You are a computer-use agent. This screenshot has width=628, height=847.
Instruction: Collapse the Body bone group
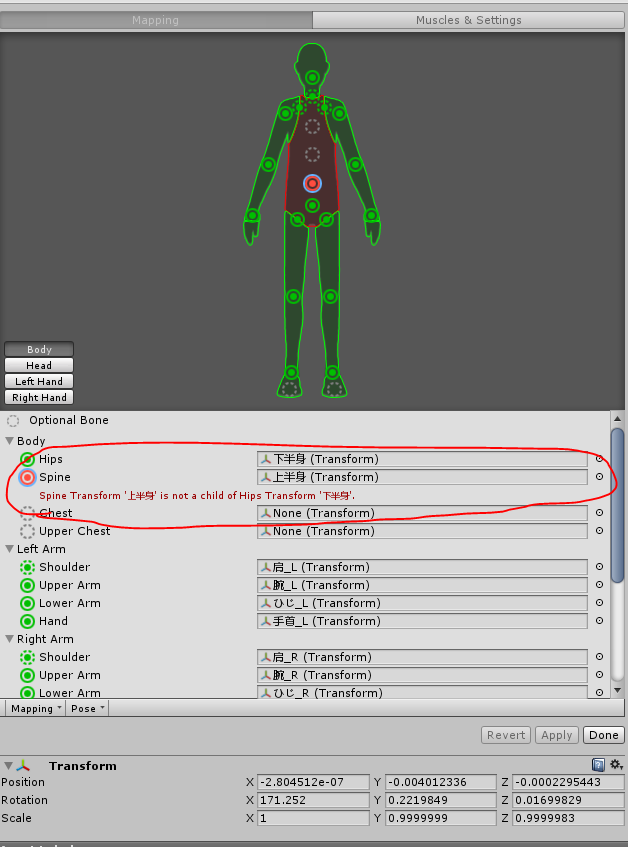pos(9,441)
